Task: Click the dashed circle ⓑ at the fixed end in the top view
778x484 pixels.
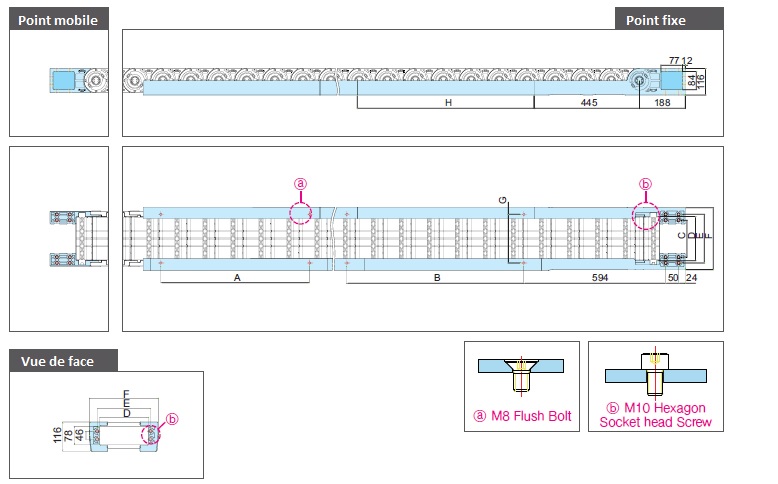Action: coord(645,212)
